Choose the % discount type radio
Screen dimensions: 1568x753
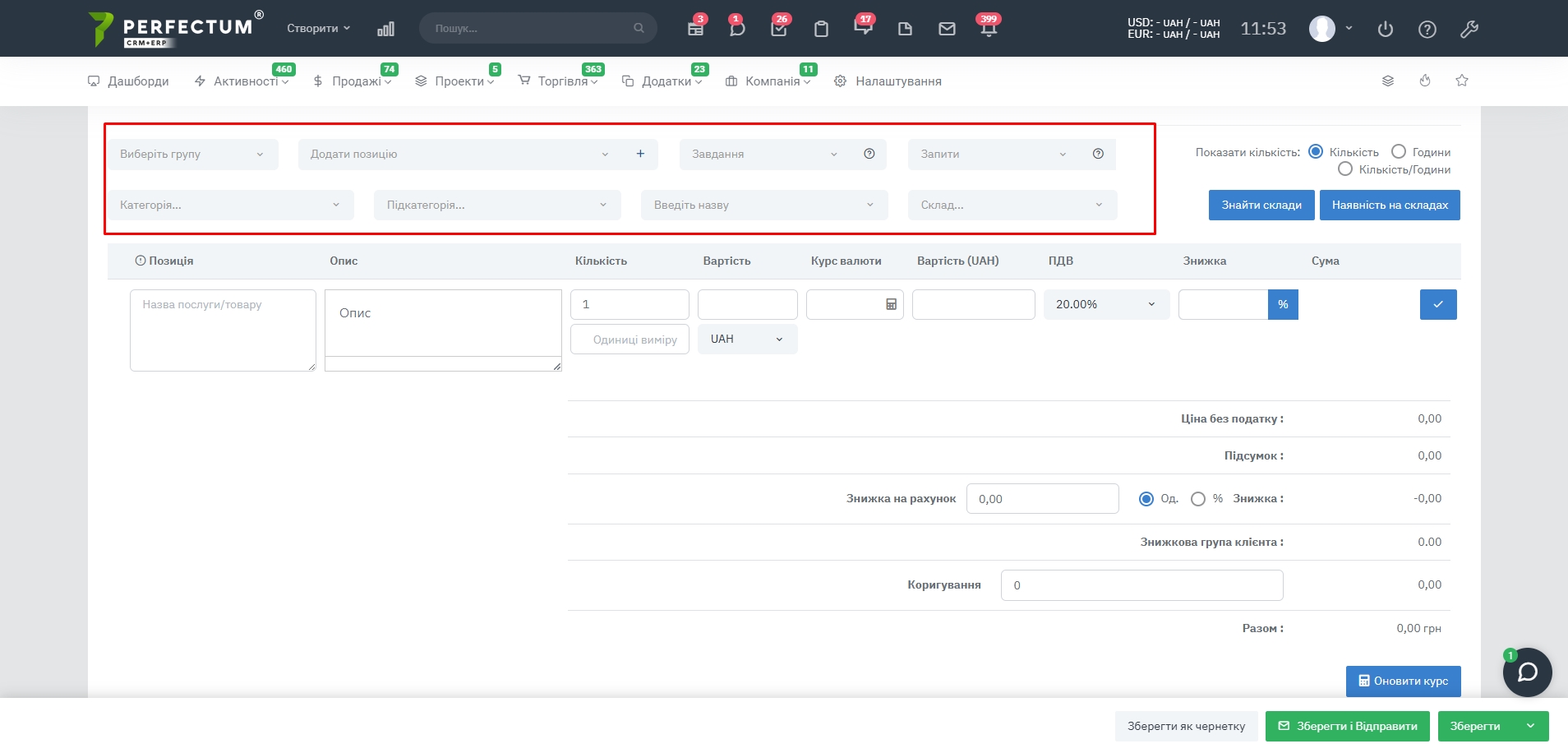point(1198,499)
